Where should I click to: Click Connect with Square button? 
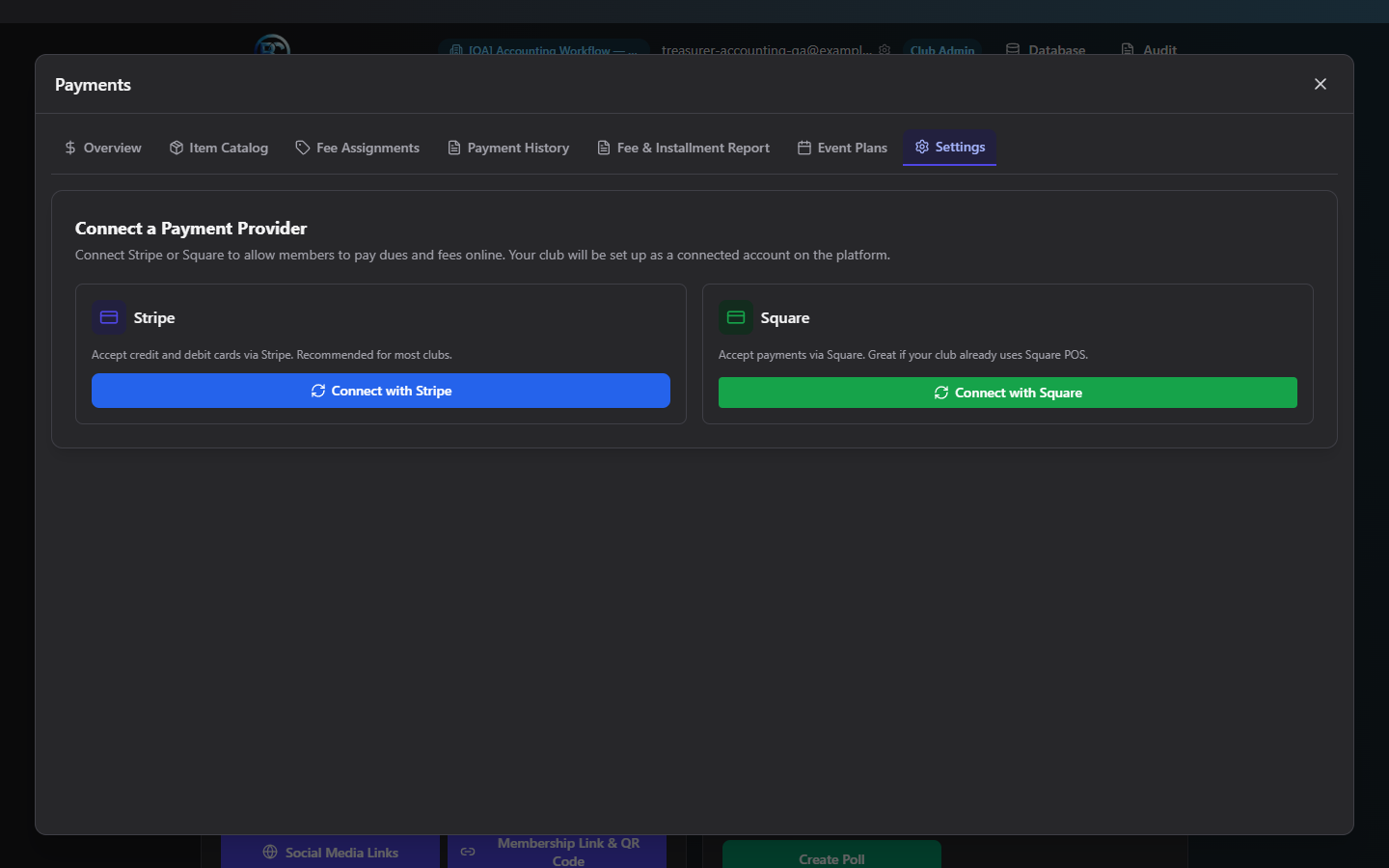[x=1008, y=393]
